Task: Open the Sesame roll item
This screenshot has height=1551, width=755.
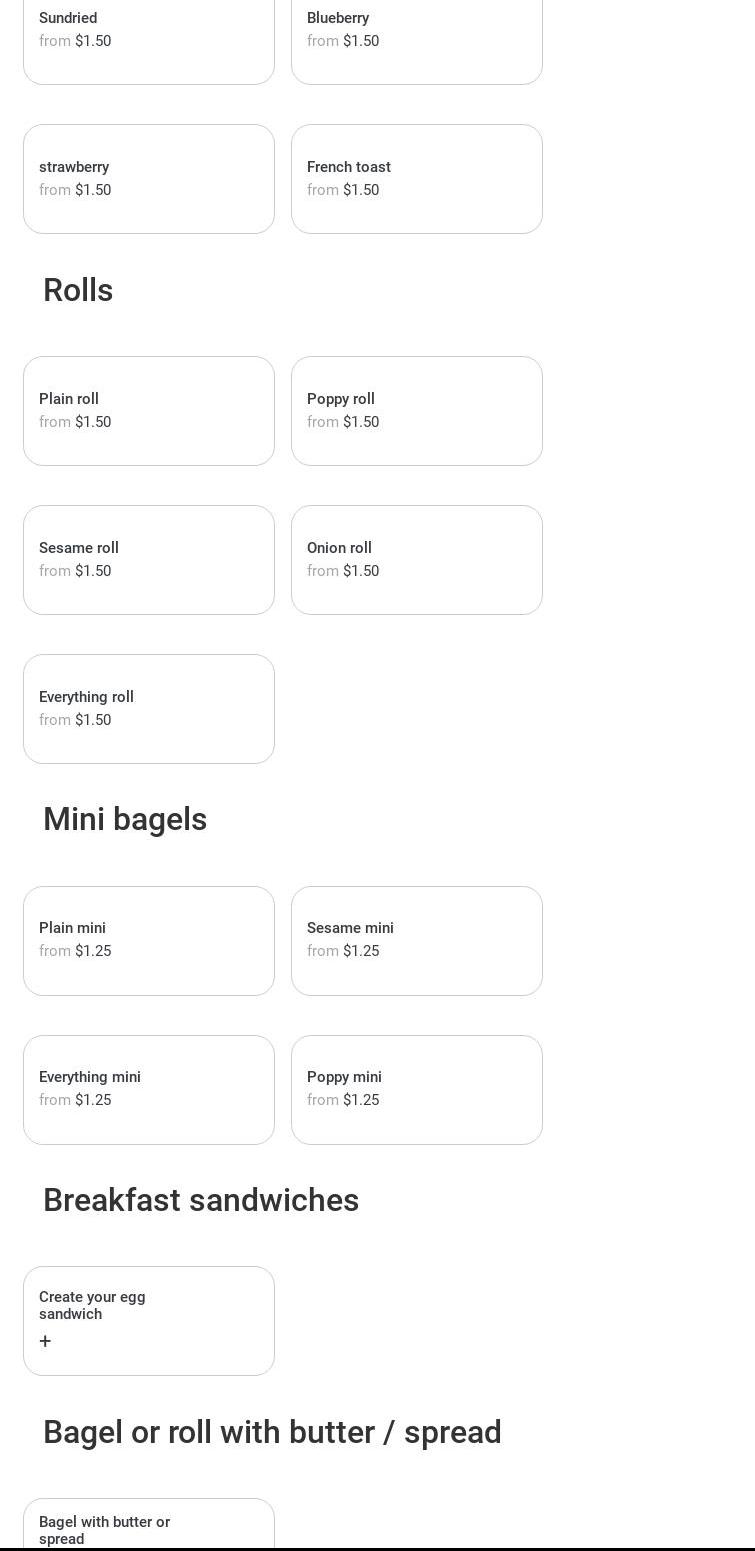Action: click(148, 560)
